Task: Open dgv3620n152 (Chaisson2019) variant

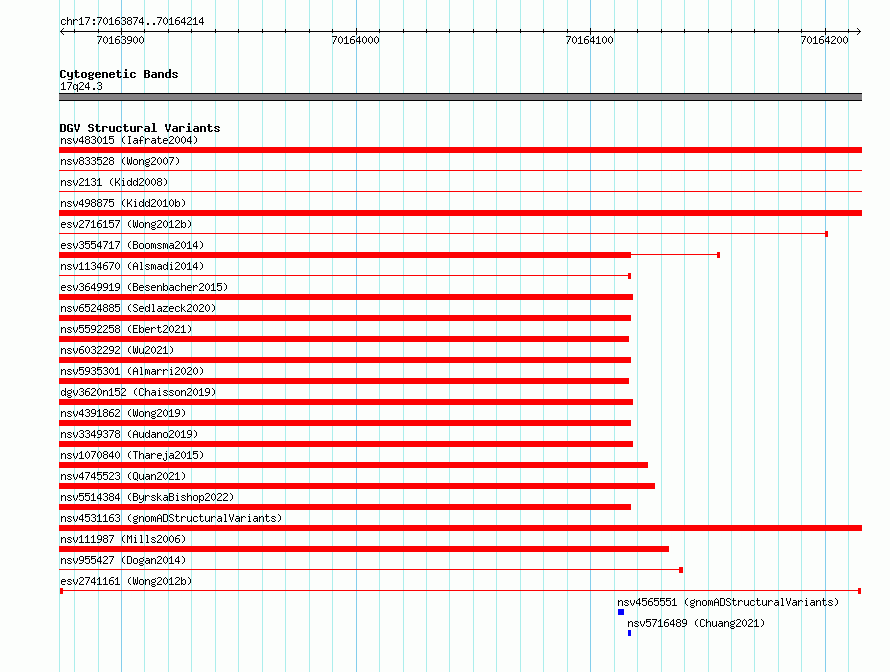Action: tap(138, 392)
